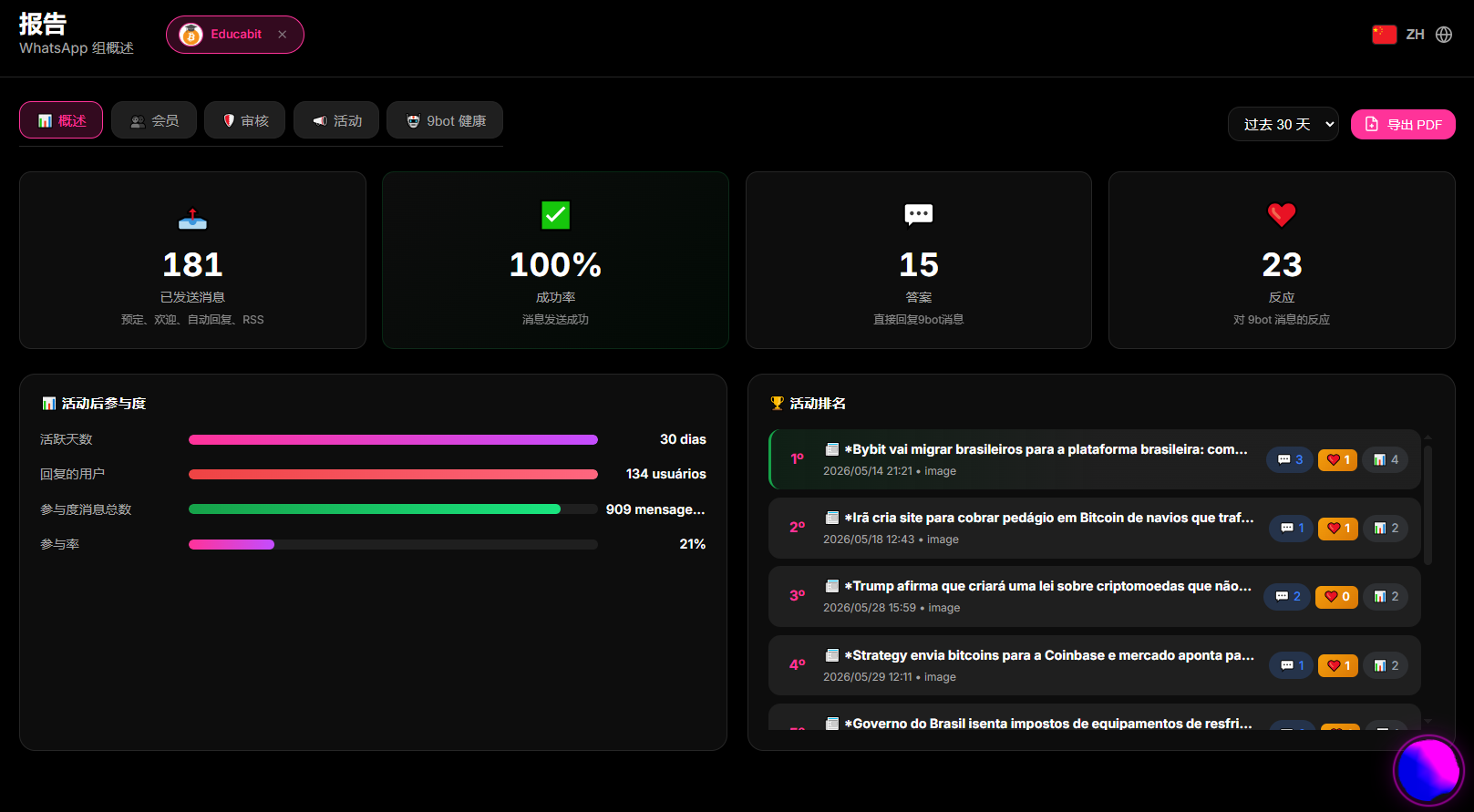Click chart score badge on Irã campaign
Viewport: 1474px width, 812px height.
pos(1386,528)
